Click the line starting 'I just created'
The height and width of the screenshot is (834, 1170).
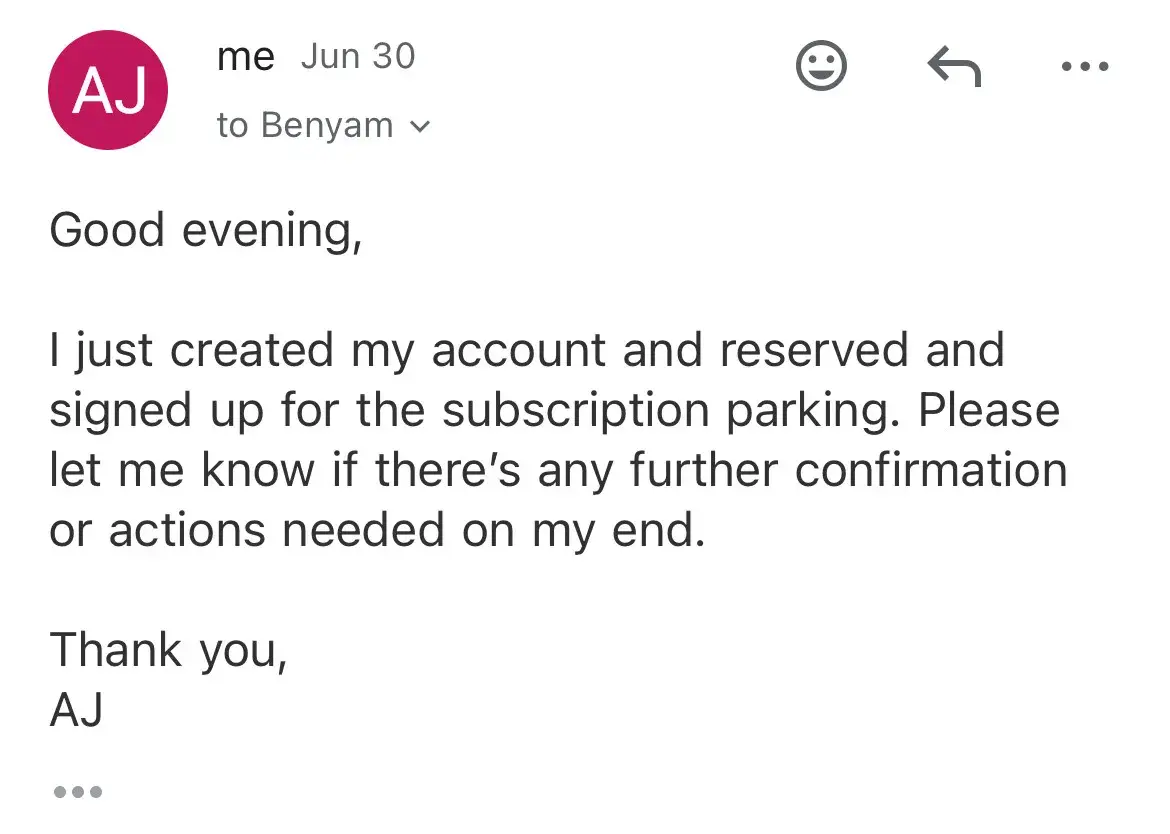click(527, 350)
